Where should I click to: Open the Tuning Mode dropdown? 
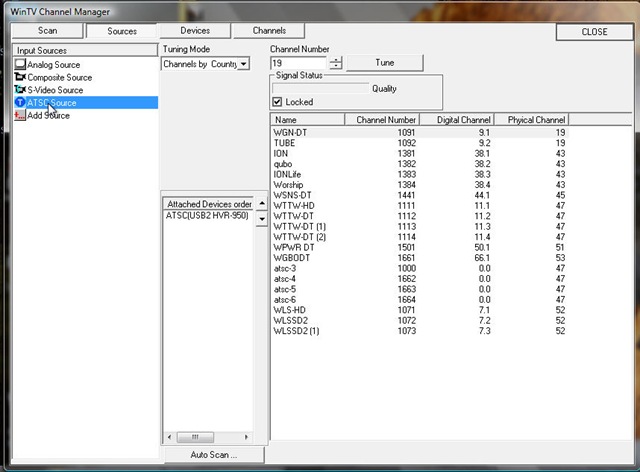coord(243,64)
